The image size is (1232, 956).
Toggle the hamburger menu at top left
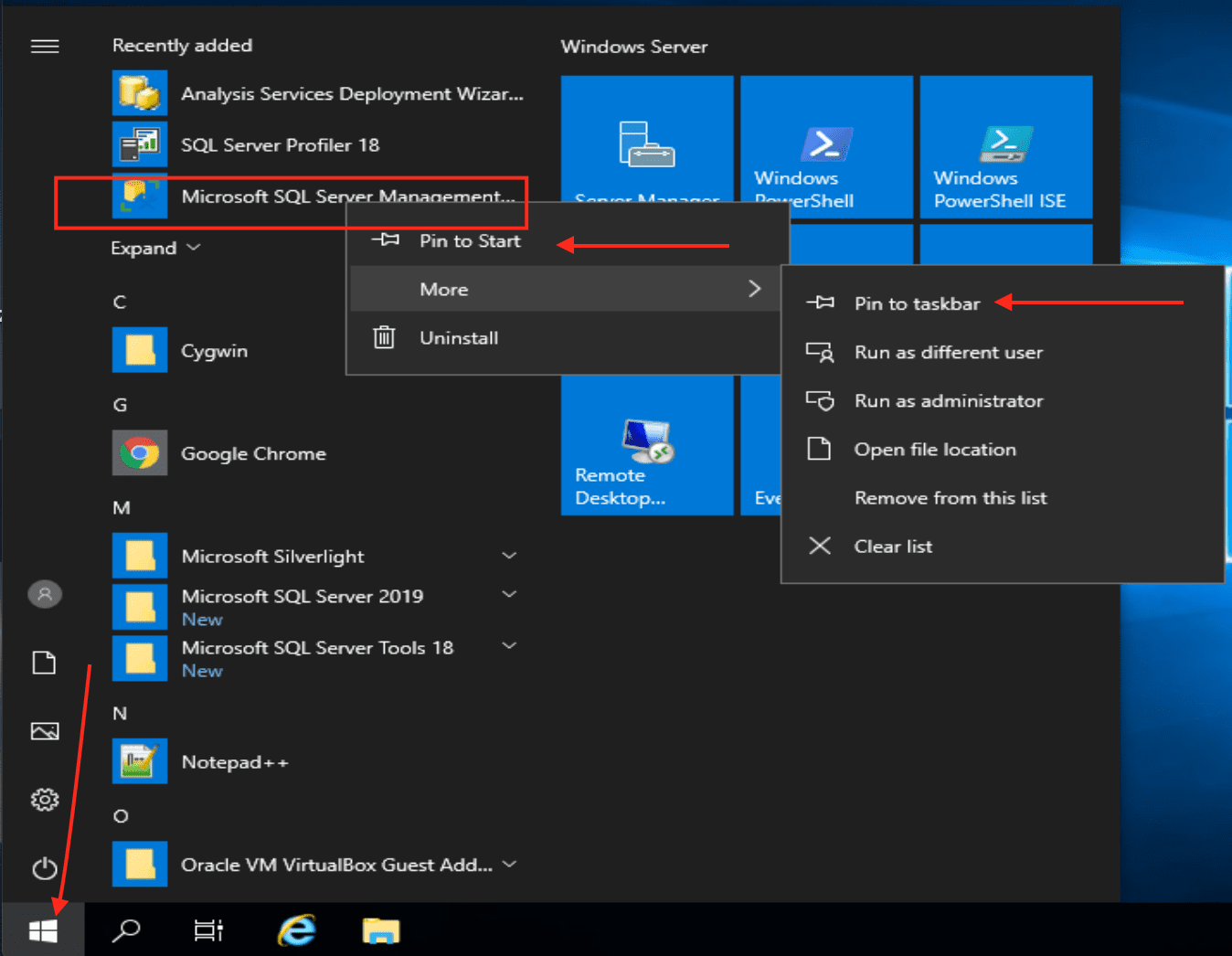click(x=45, y=47)
